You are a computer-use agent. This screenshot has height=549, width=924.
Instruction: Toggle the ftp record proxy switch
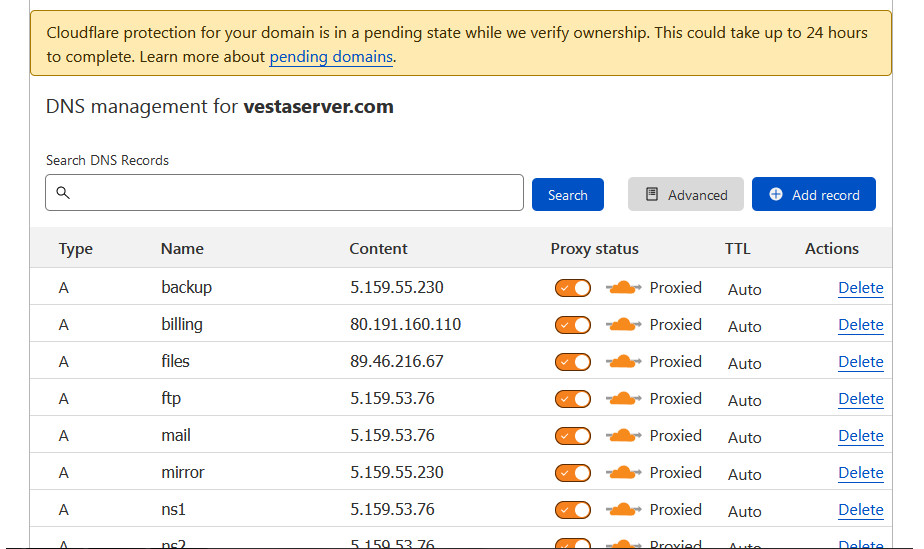coord(573,399)
